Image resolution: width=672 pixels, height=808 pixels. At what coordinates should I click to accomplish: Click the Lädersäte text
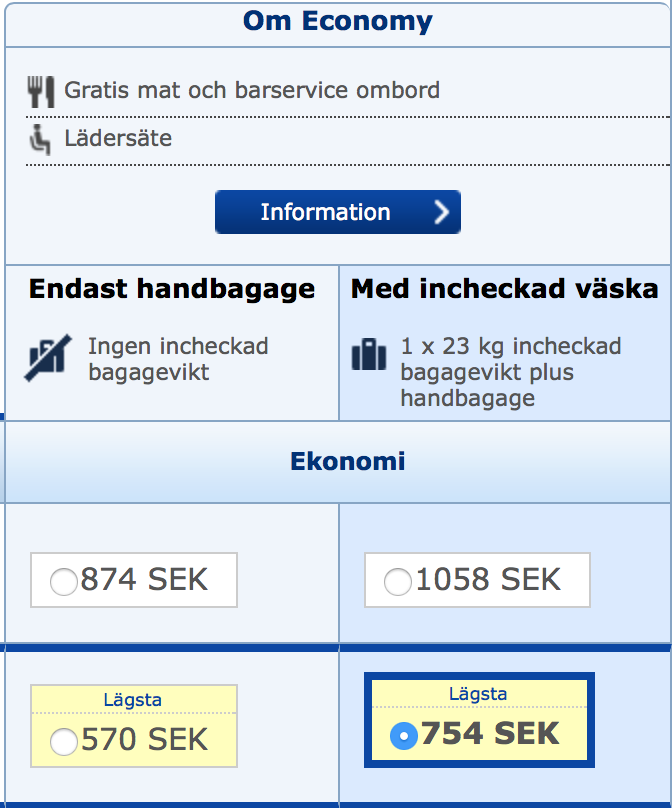(118, 138)
